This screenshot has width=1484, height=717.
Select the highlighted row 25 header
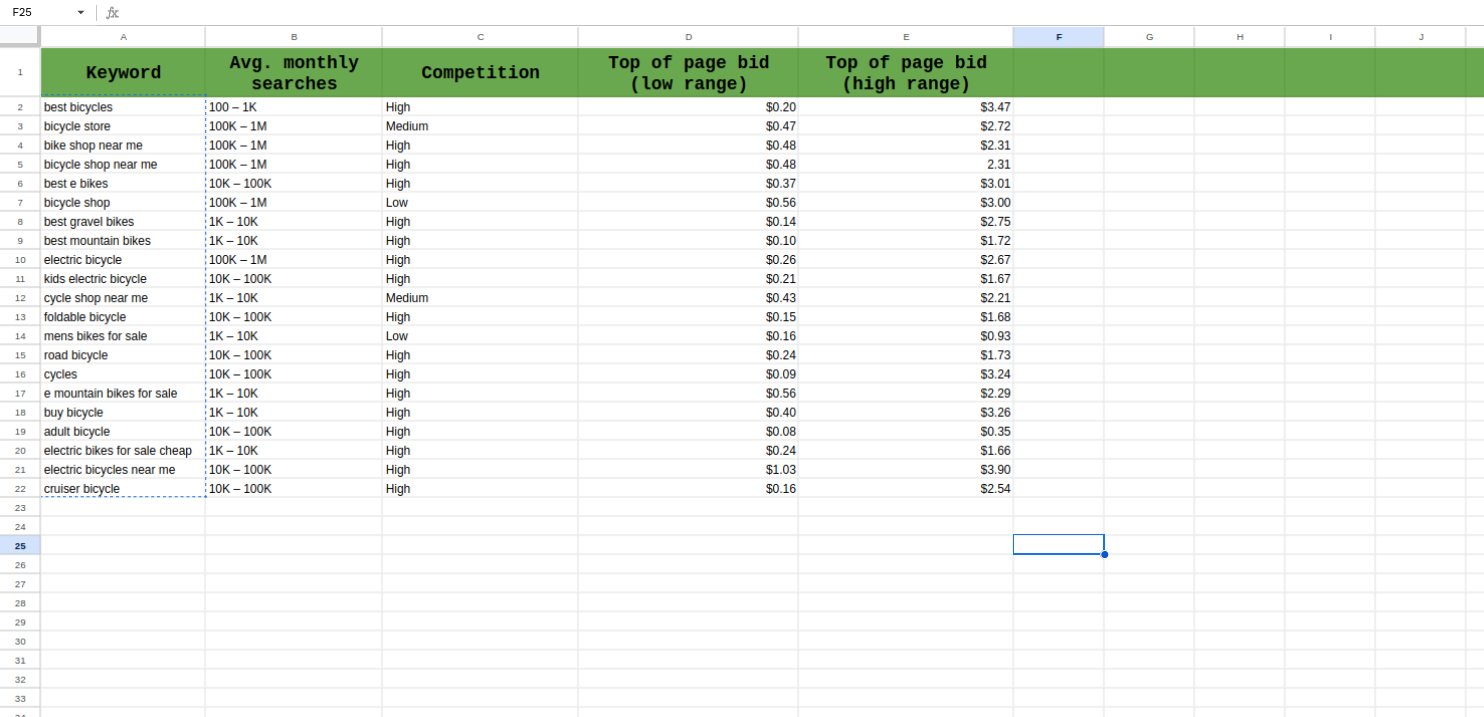pos(20,545)
